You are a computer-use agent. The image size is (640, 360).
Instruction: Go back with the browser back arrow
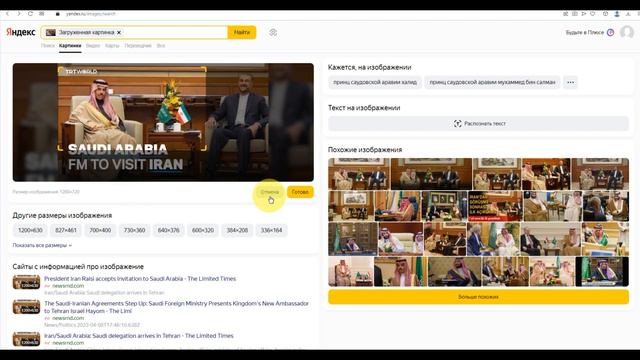7,13
